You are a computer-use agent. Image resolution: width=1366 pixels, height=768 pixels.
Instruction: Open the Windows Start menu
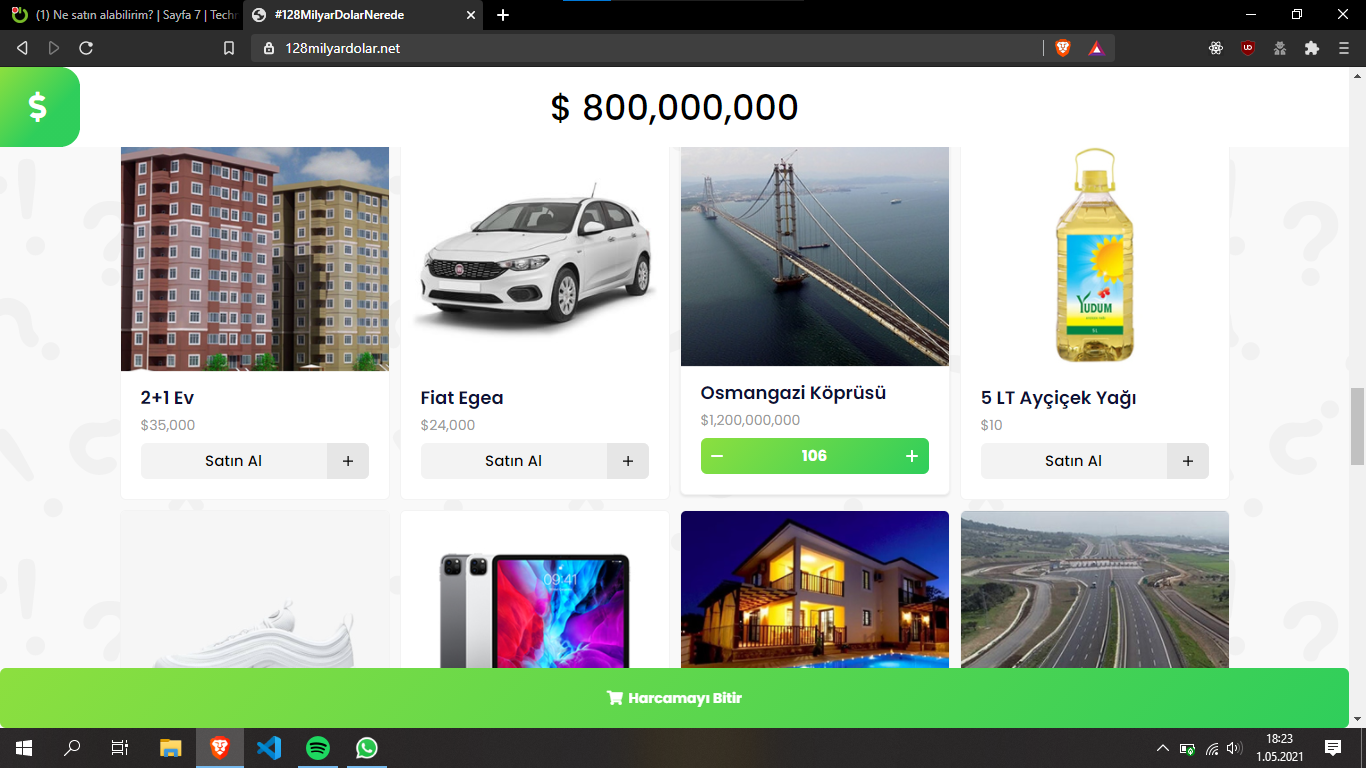point(24,748)
